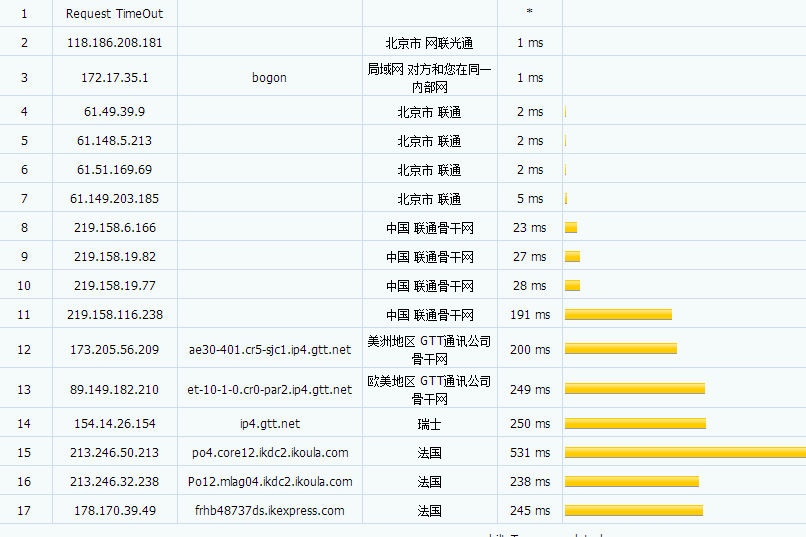Click the latency bar for hop 17

[634, 510]
